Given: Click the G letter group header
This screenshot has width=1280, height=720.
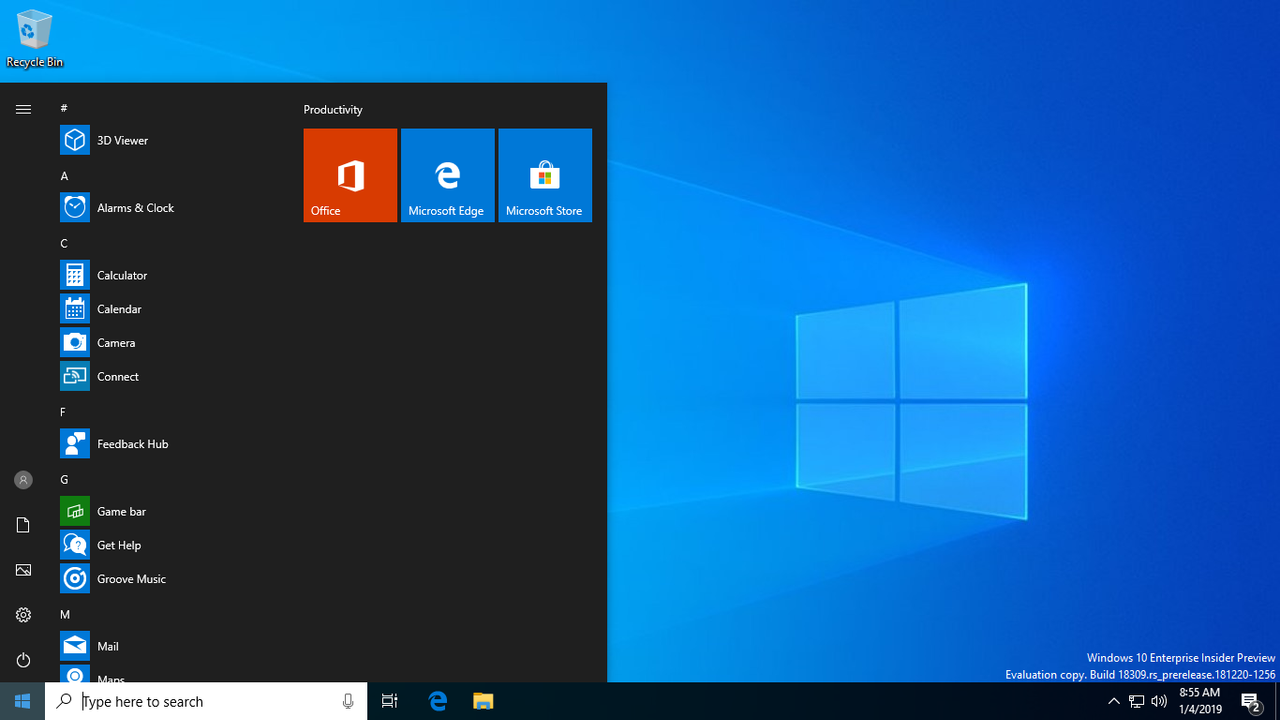Looking at the screenshot, I should [x=64, y=480].
